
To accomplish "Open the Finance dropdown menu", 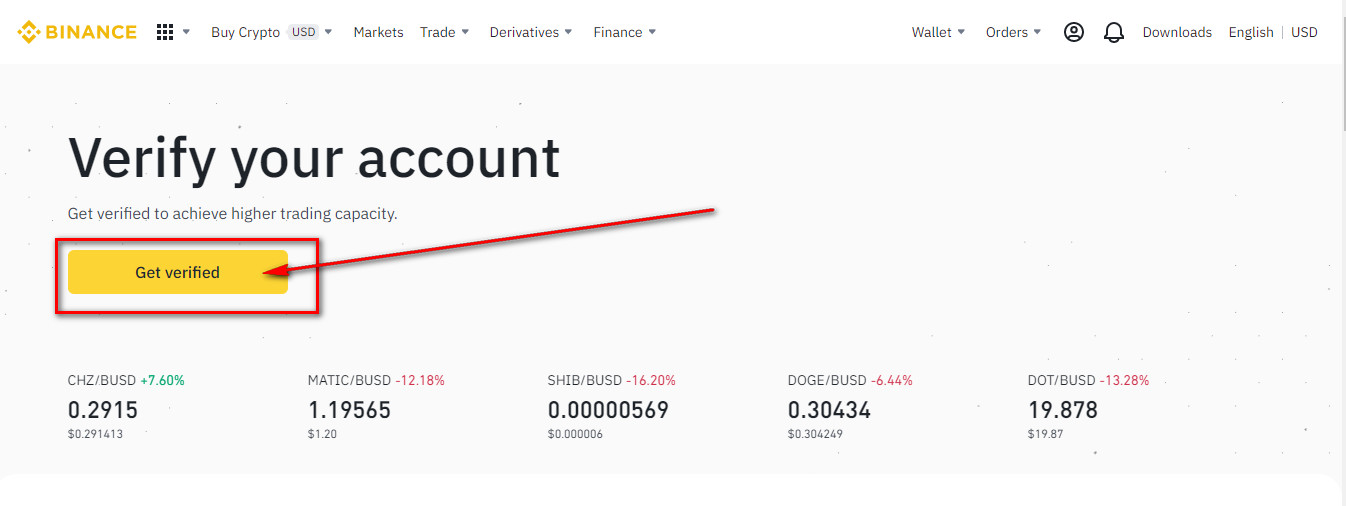I will click(x=625, y=32).
